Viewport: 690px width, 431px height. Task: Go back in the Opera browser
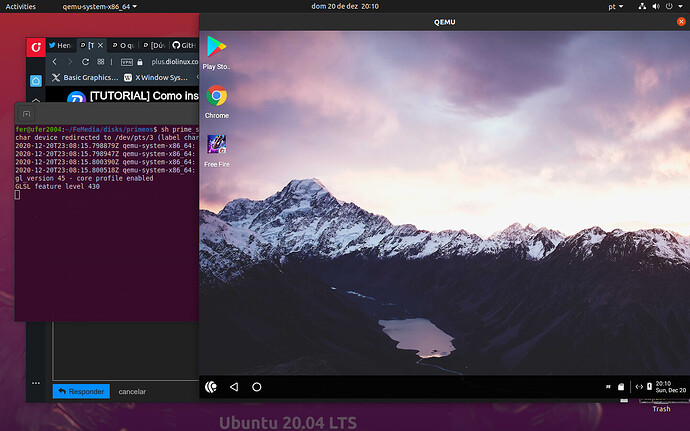55,62
